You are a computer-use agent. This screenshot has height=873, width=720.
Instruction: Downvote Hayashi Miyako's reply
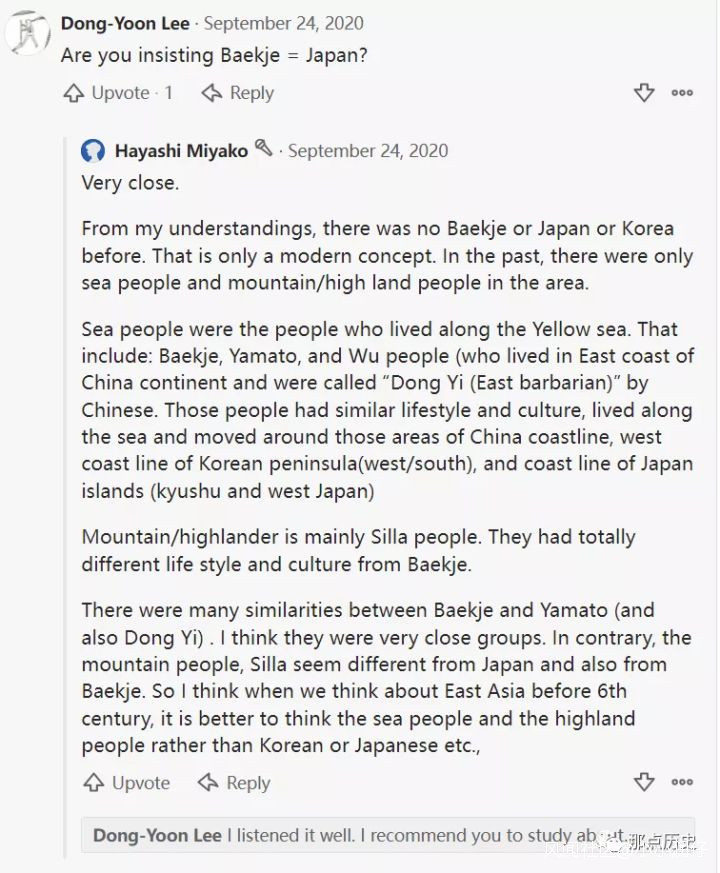[x=644, y=783]
